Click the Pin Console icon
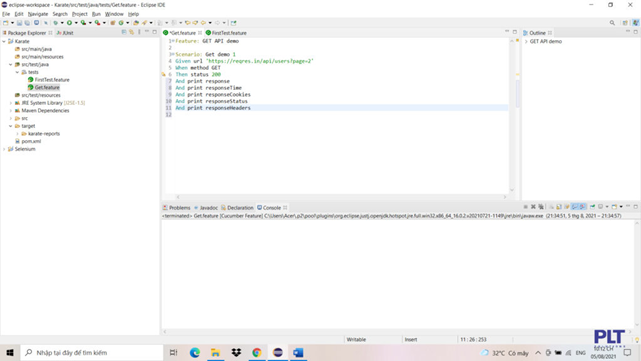The width and height of the screenshot is (641, 361). 592,207
